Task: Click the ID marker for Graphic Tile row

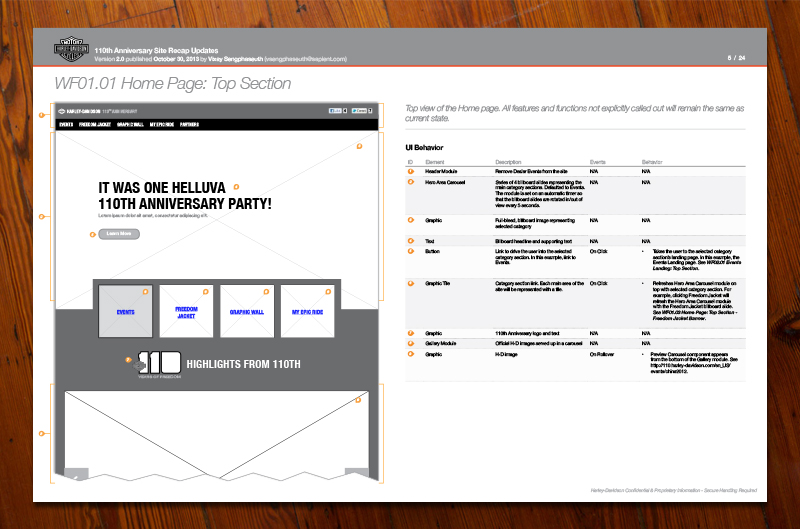Action: tap(411, 283)
